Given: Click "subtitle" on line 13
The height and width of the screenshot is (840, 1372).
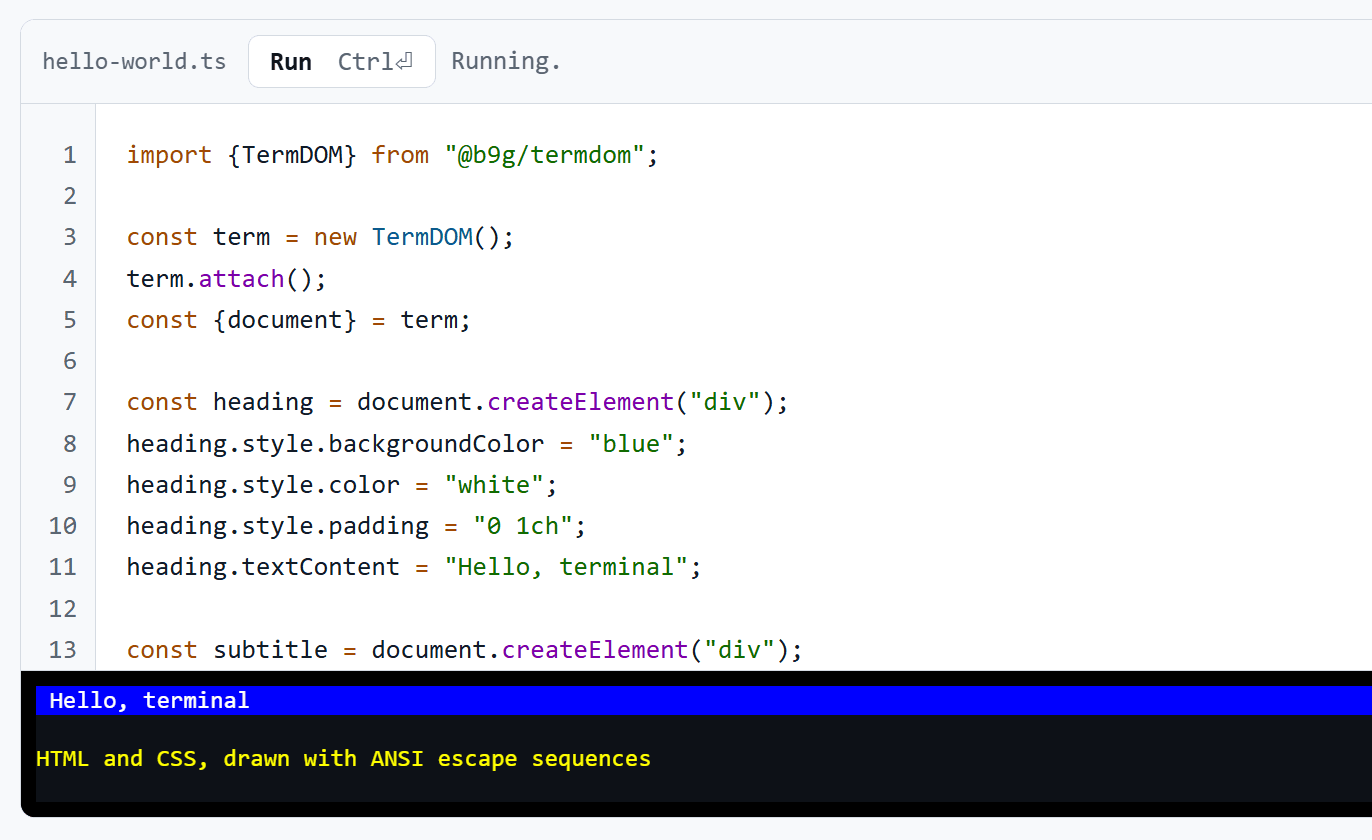Looking at the screenshot, I should pyautogui.click(x=270, y=650).
